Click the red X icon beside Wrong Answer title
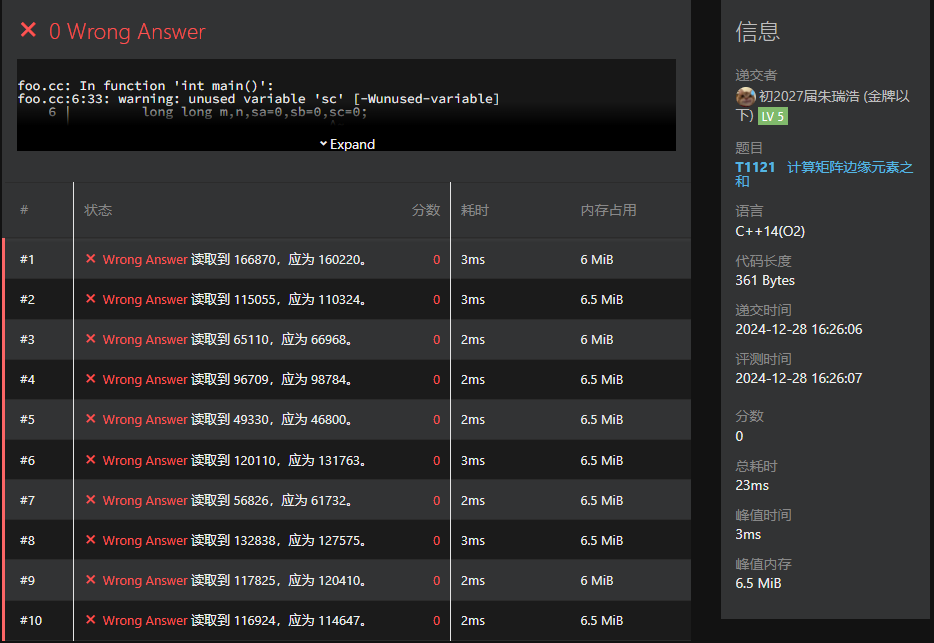 [28, 31]
